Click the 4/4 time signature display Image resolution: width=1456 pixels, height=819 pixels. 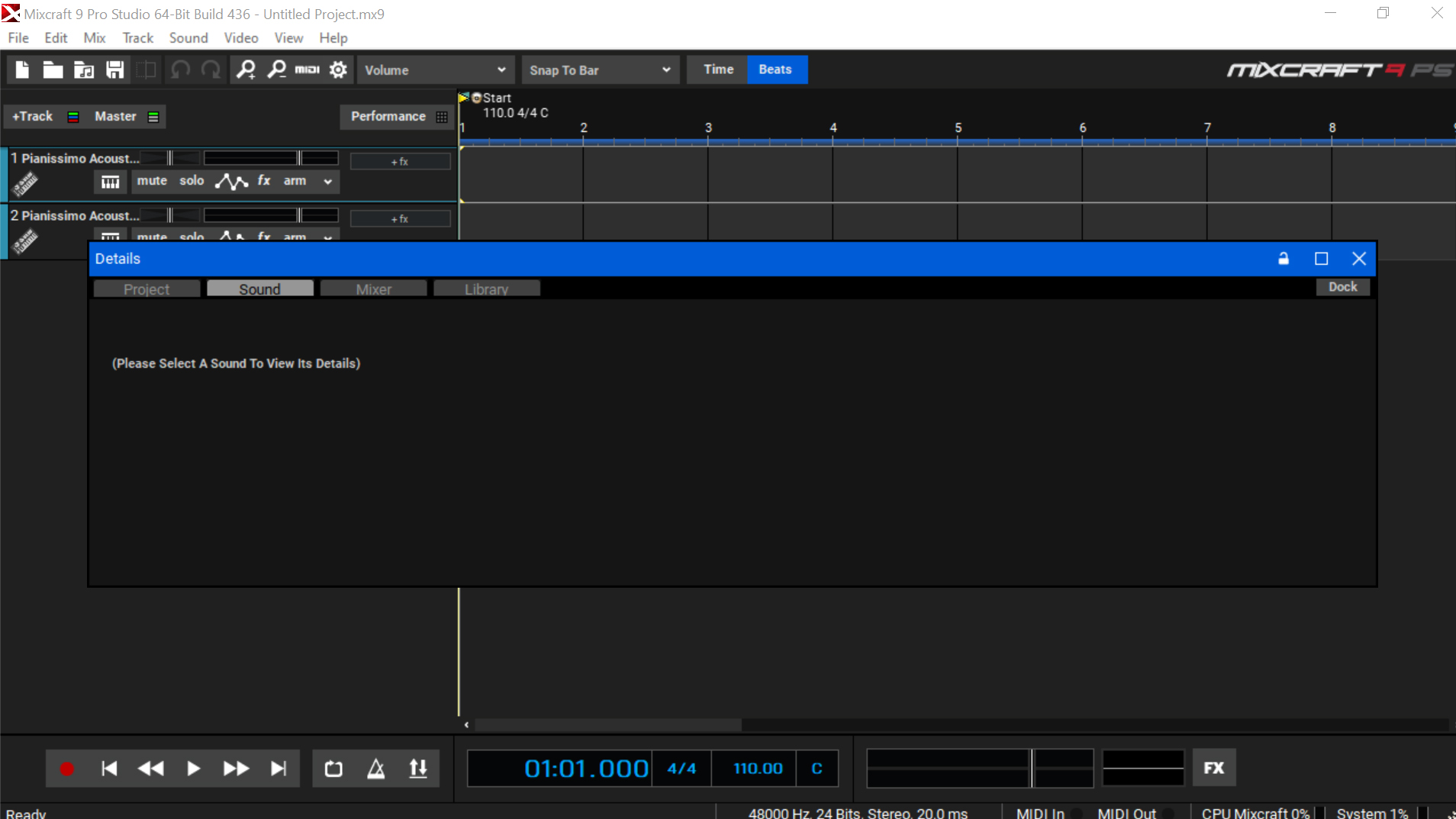tap(681, 769)
